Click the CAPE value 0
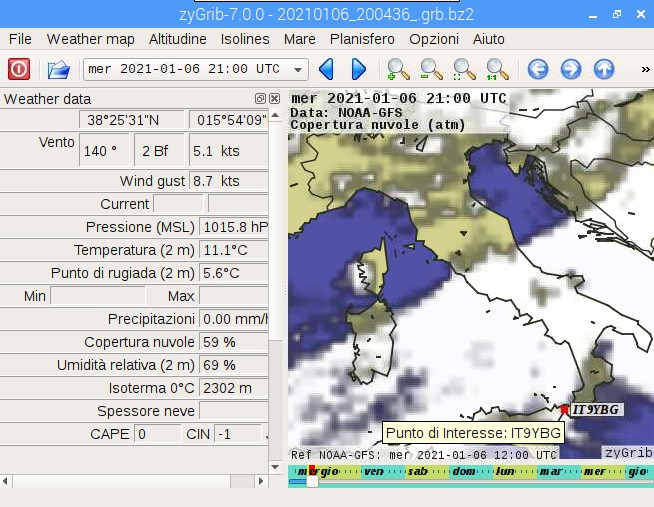 pyautogui.click(x=158, y=434)
